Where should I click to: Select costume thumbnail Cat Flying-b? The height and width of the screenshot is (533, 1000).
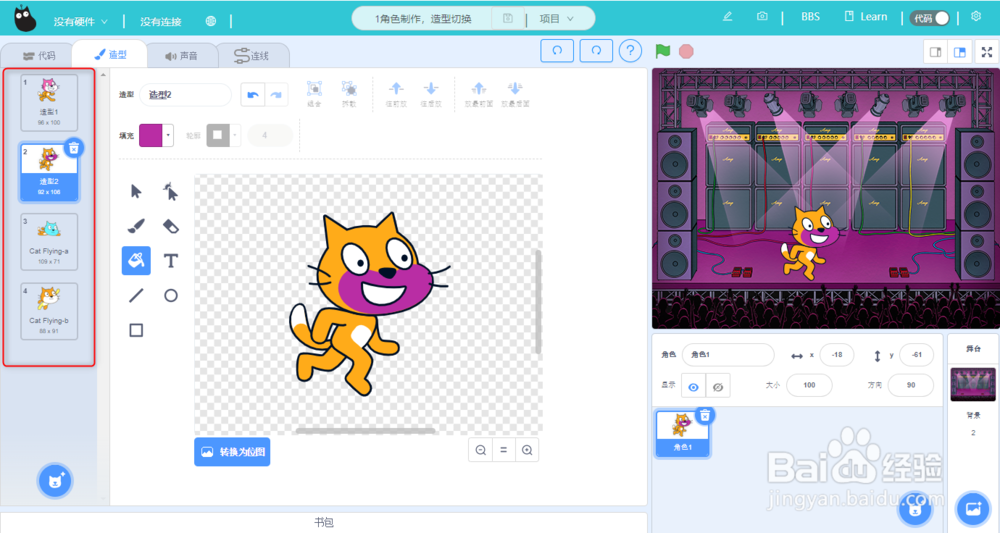point(49,311)
